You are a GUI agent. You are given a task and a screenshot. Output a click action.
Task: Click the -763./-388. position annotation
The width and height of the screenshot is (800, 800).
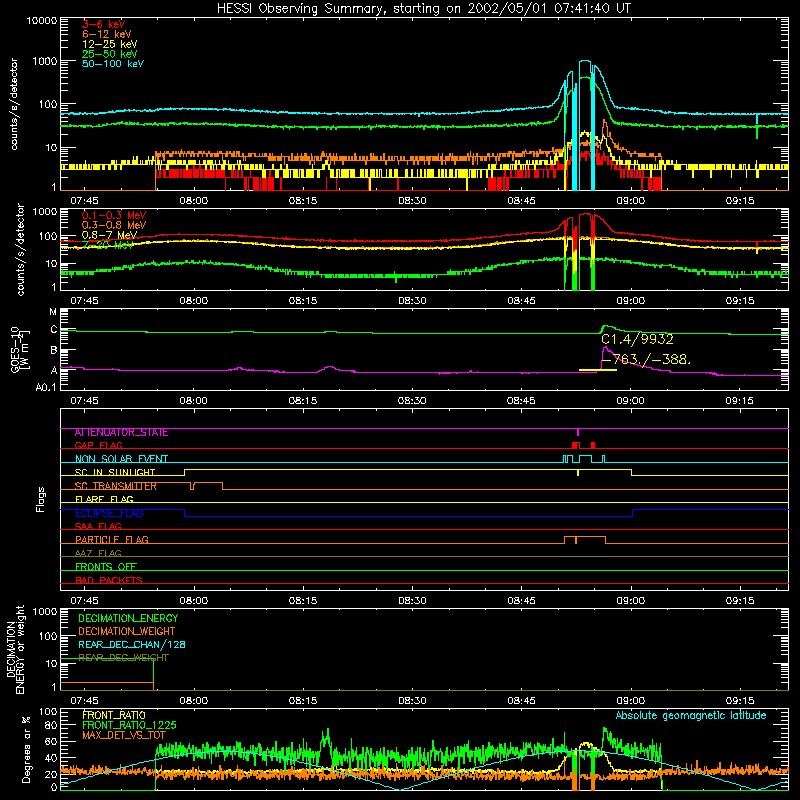pyautogui.click(x=646, y=359)
